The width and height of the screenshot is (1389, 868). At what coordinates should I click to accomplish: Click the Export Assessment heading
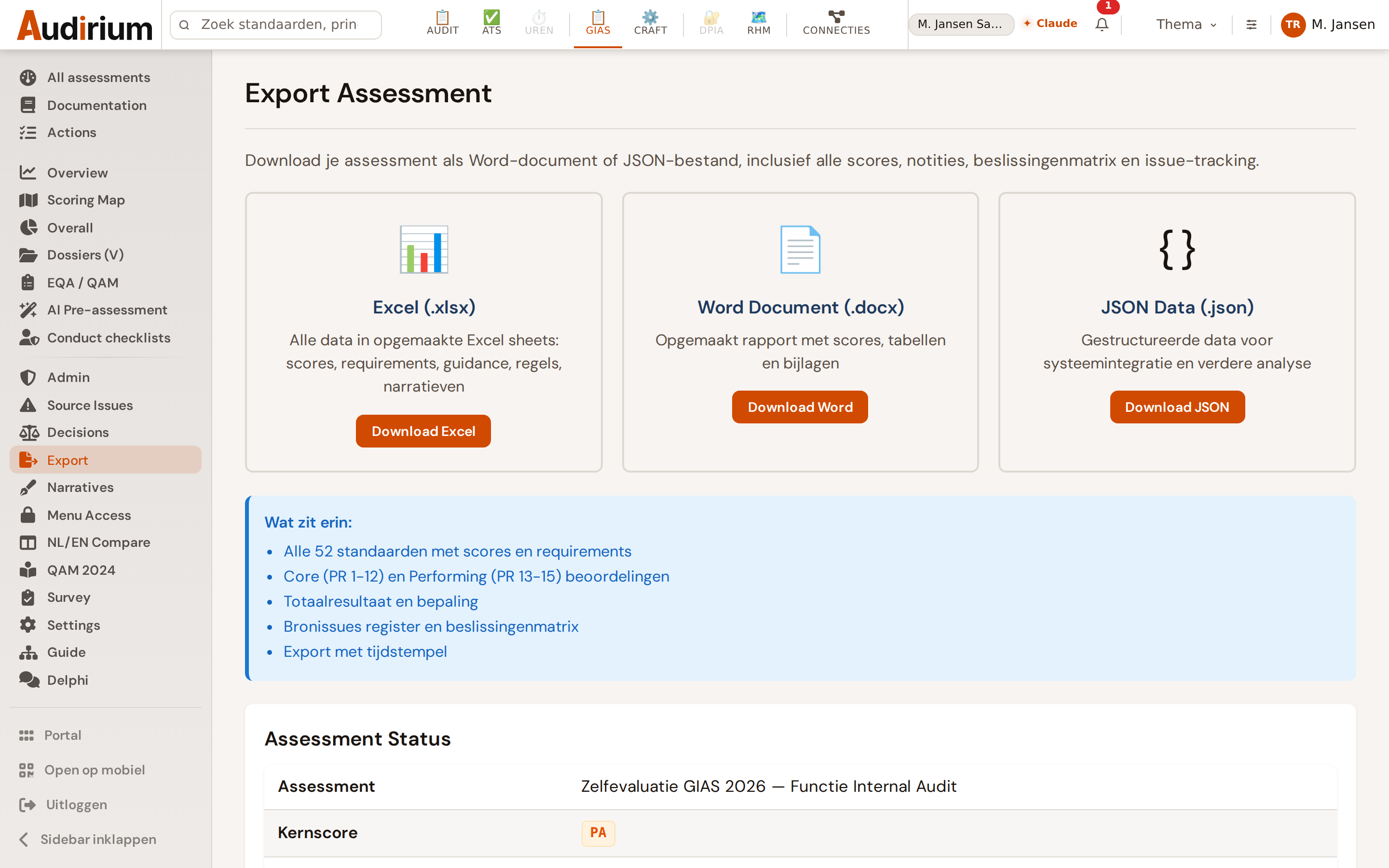click(x=368, y=93)
